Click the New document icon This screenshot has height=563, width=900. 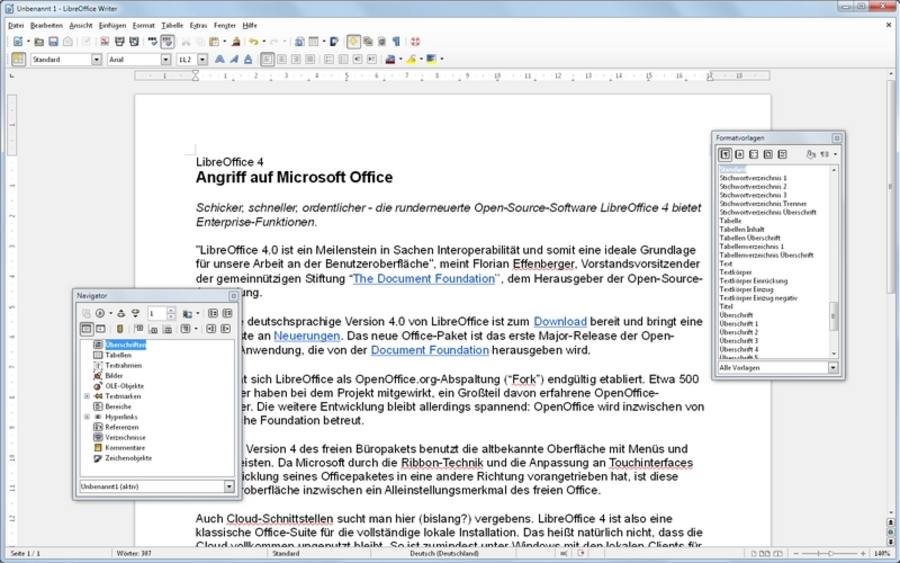[18, 41]
